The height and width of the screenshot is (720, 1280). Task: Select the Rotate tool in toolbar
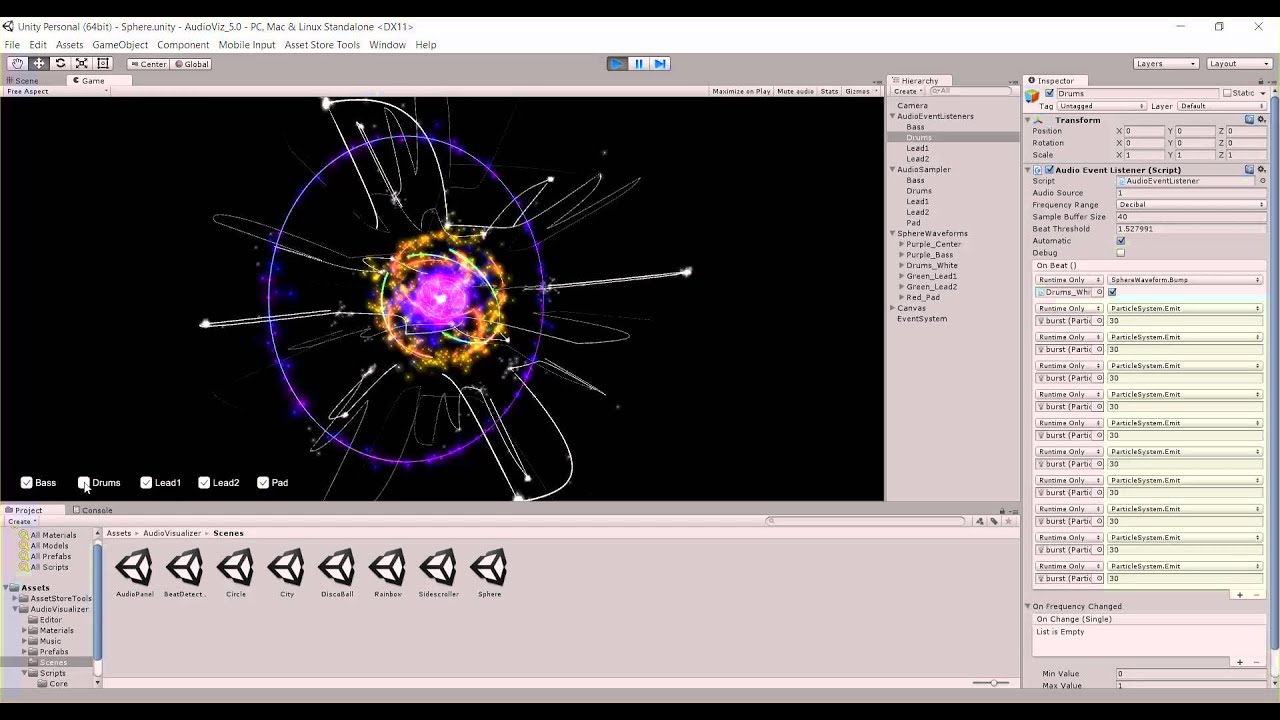click(x=60, y=63)
